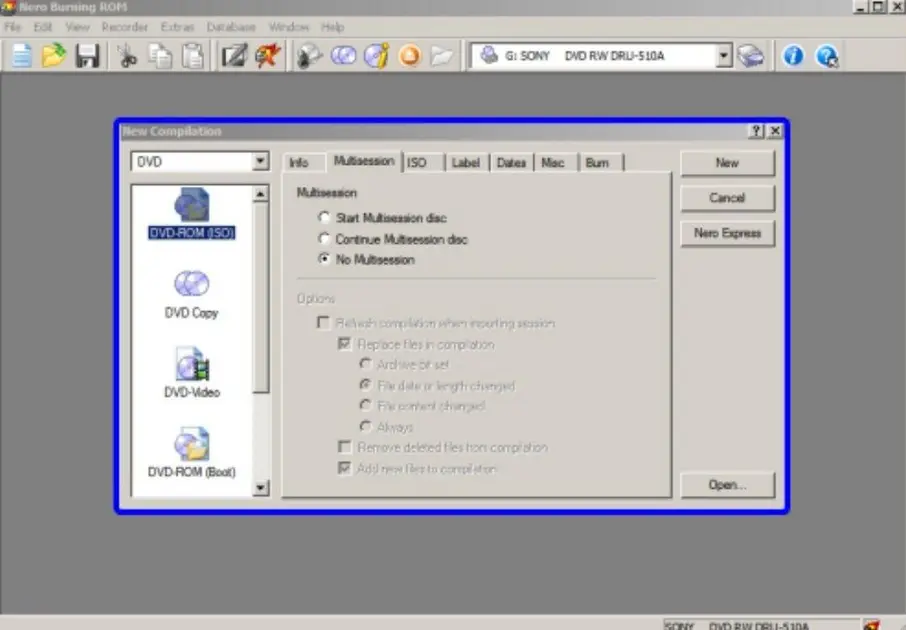Click the Open folder toolbar icon
906x630 pixels.
pyautogui.click(x=54, y=56)
